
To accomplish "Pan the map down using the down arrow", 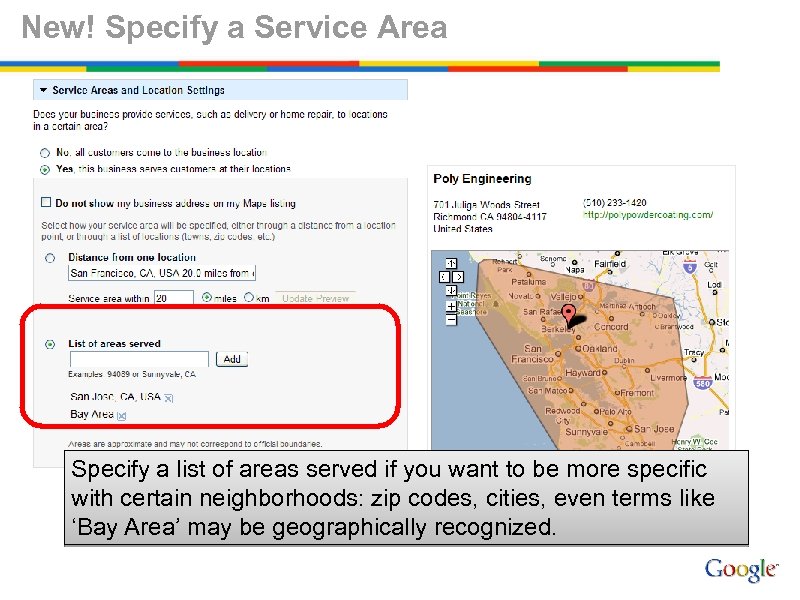I will (x=451, y=290).
